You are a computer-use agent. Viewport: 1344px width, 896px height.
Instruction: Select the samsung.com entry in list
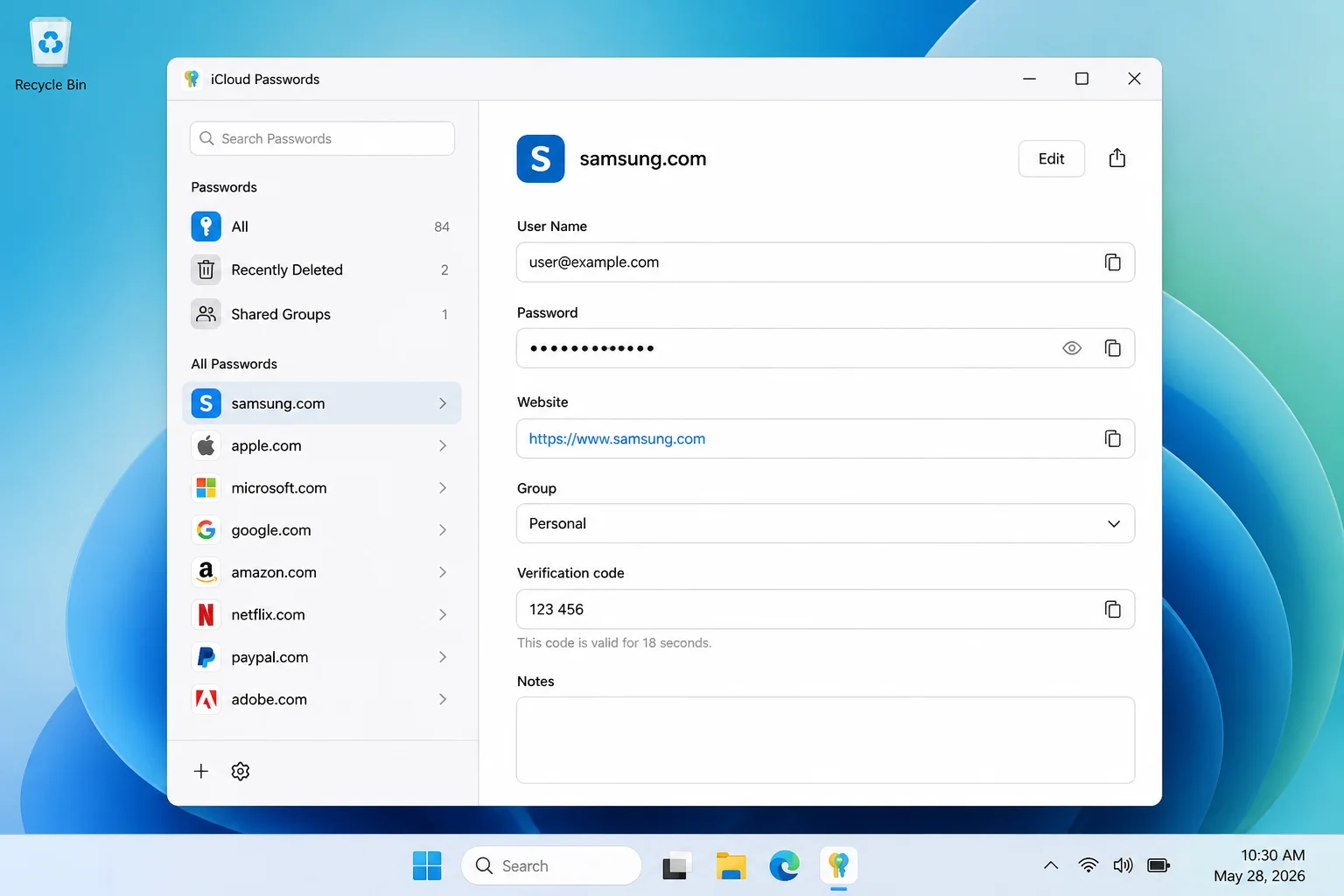pyautogui.click(x=322, y=403)
